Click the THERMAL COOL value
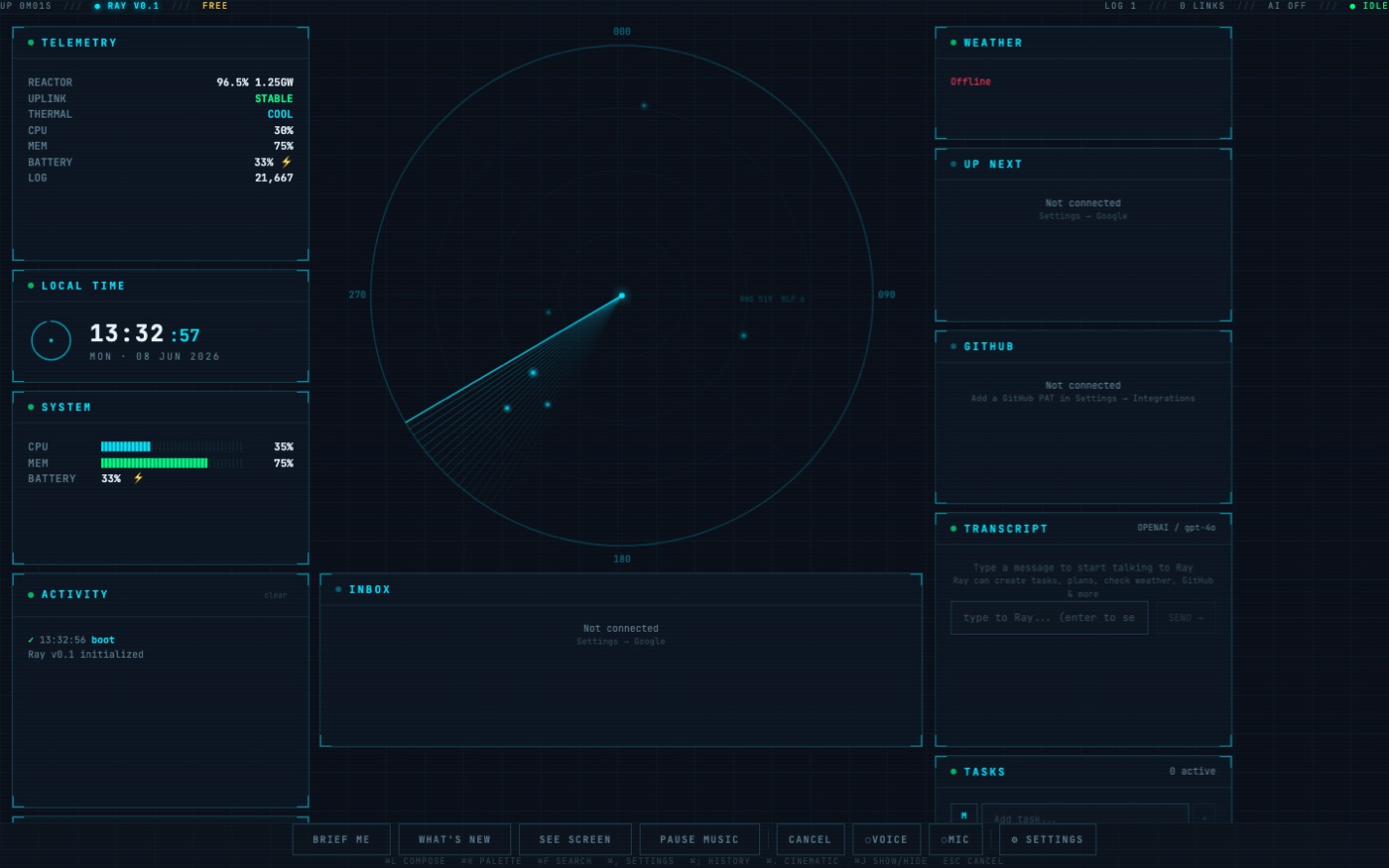The width and height of the screenshot is (1389, 868). (280, 115)
